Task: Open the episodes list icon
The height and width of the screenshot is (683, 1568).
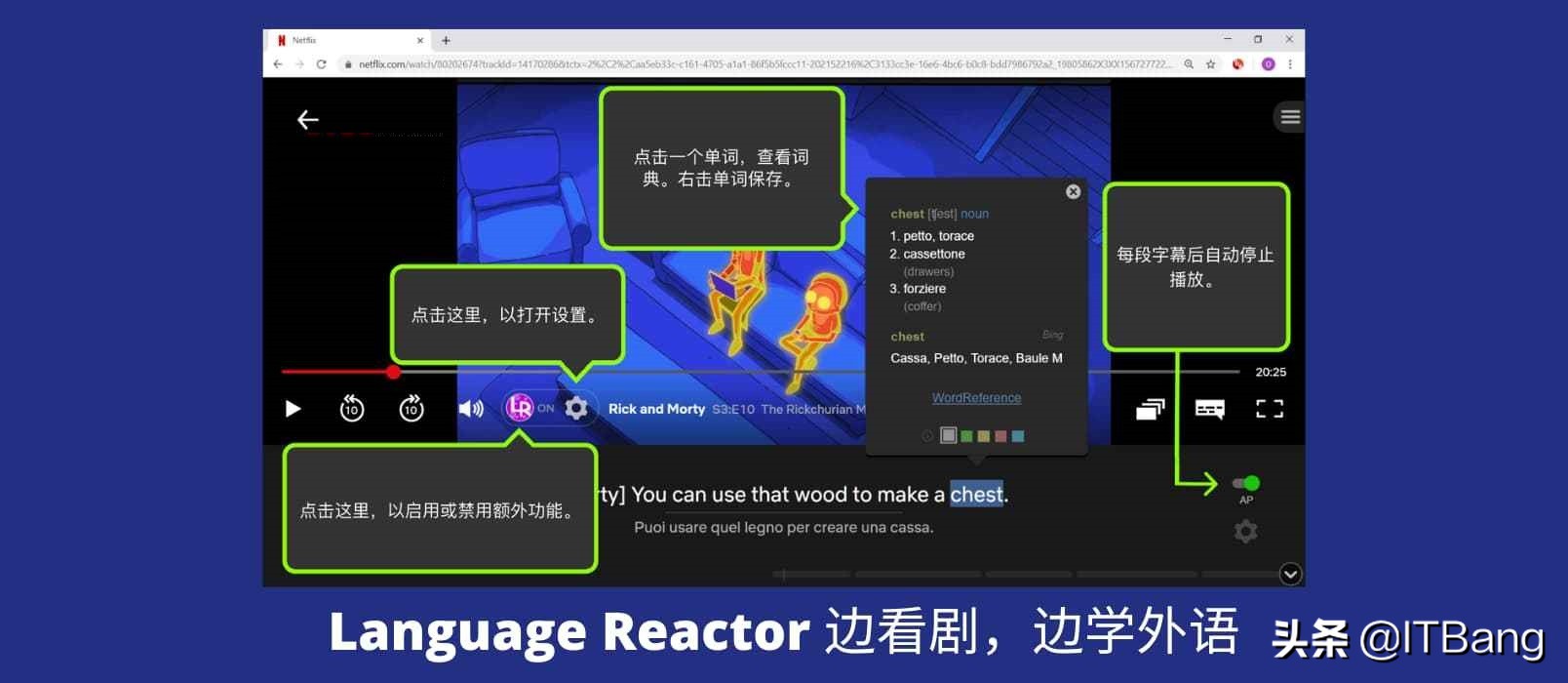Action: click(x=1151, y=409)
